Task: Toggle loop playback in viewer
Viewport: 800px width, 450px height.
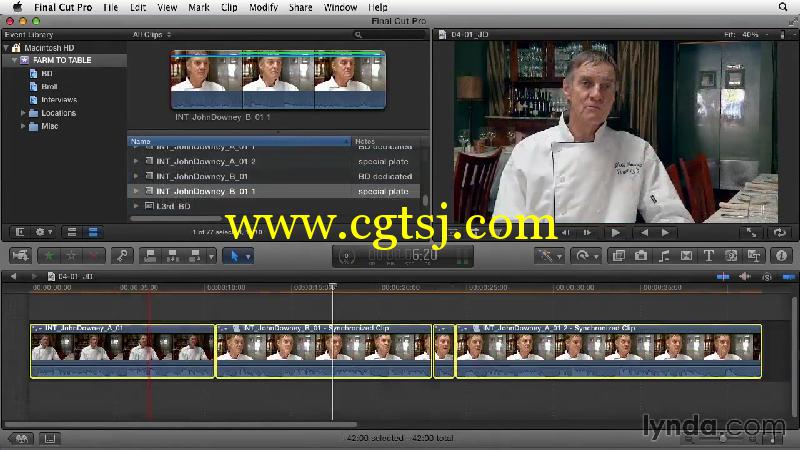Action: tap(779, 233)
